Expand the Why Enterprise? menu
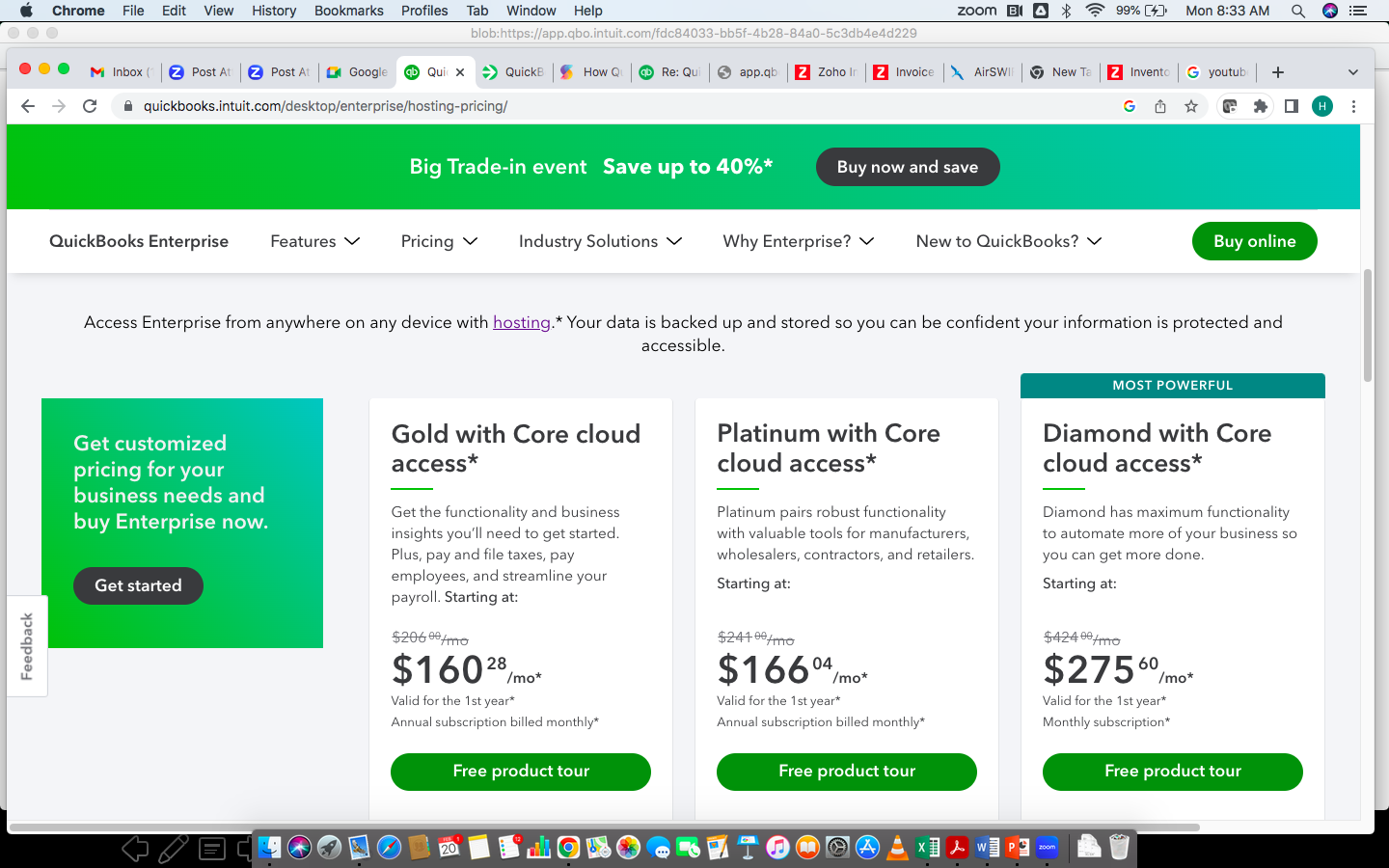The width and height of the screenshot is (1389, 868). point(799,241)
